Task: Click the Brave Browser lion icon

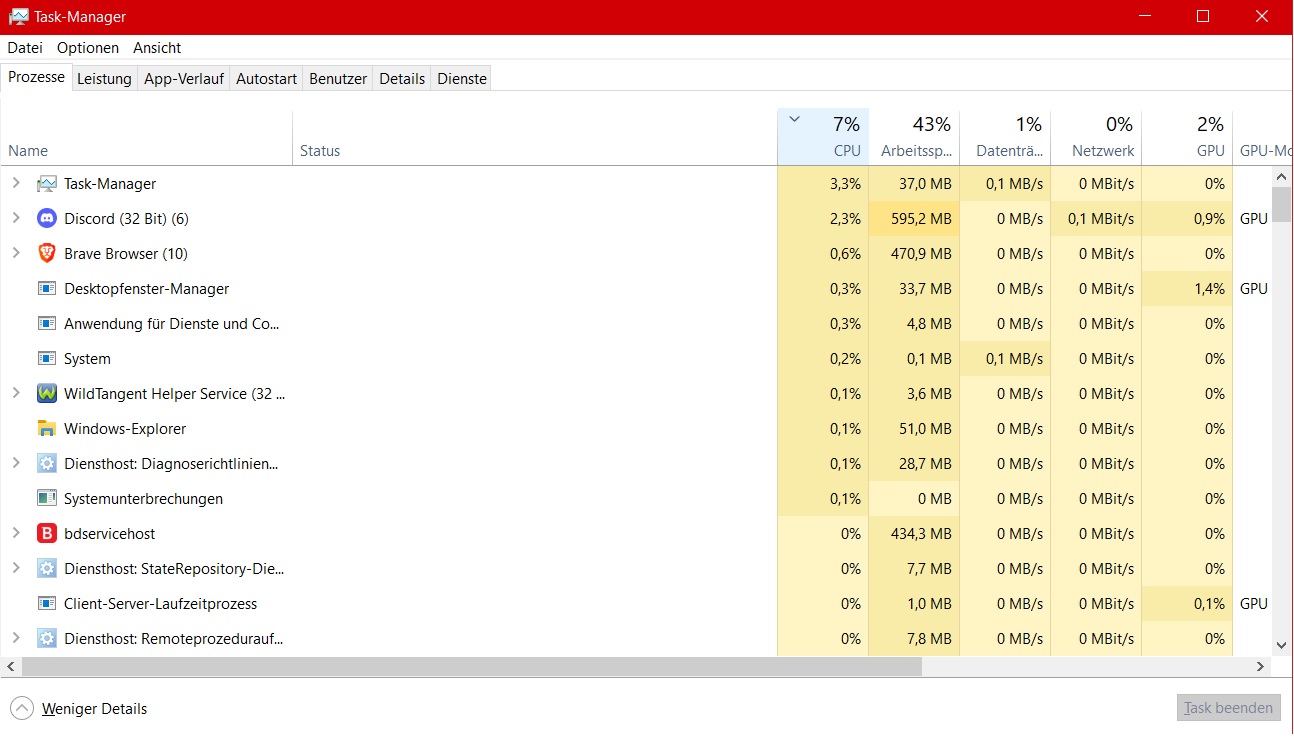Action: click(x=47, y=254)
